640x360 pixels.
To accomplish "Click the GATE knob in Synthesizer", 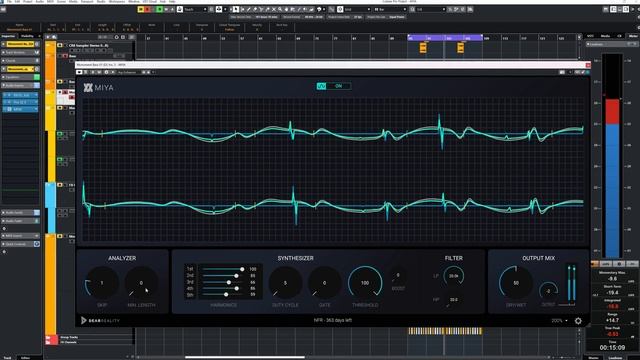I will (x=324, y=283).
